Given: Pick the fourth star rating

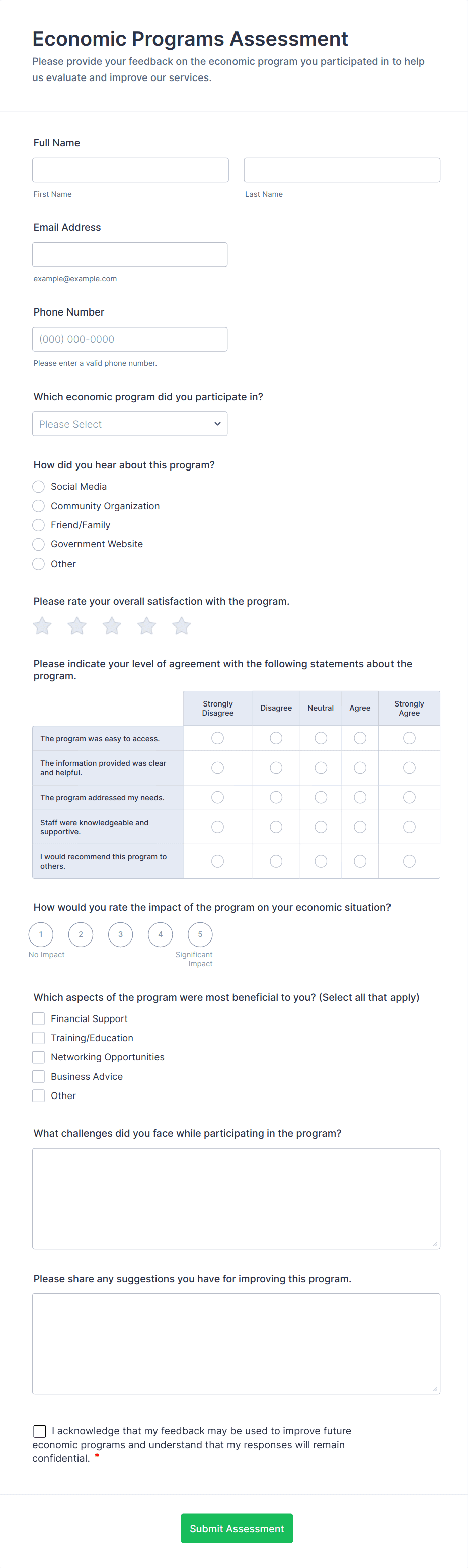Looking at the screenshot, I should click(x=146, y=625).
